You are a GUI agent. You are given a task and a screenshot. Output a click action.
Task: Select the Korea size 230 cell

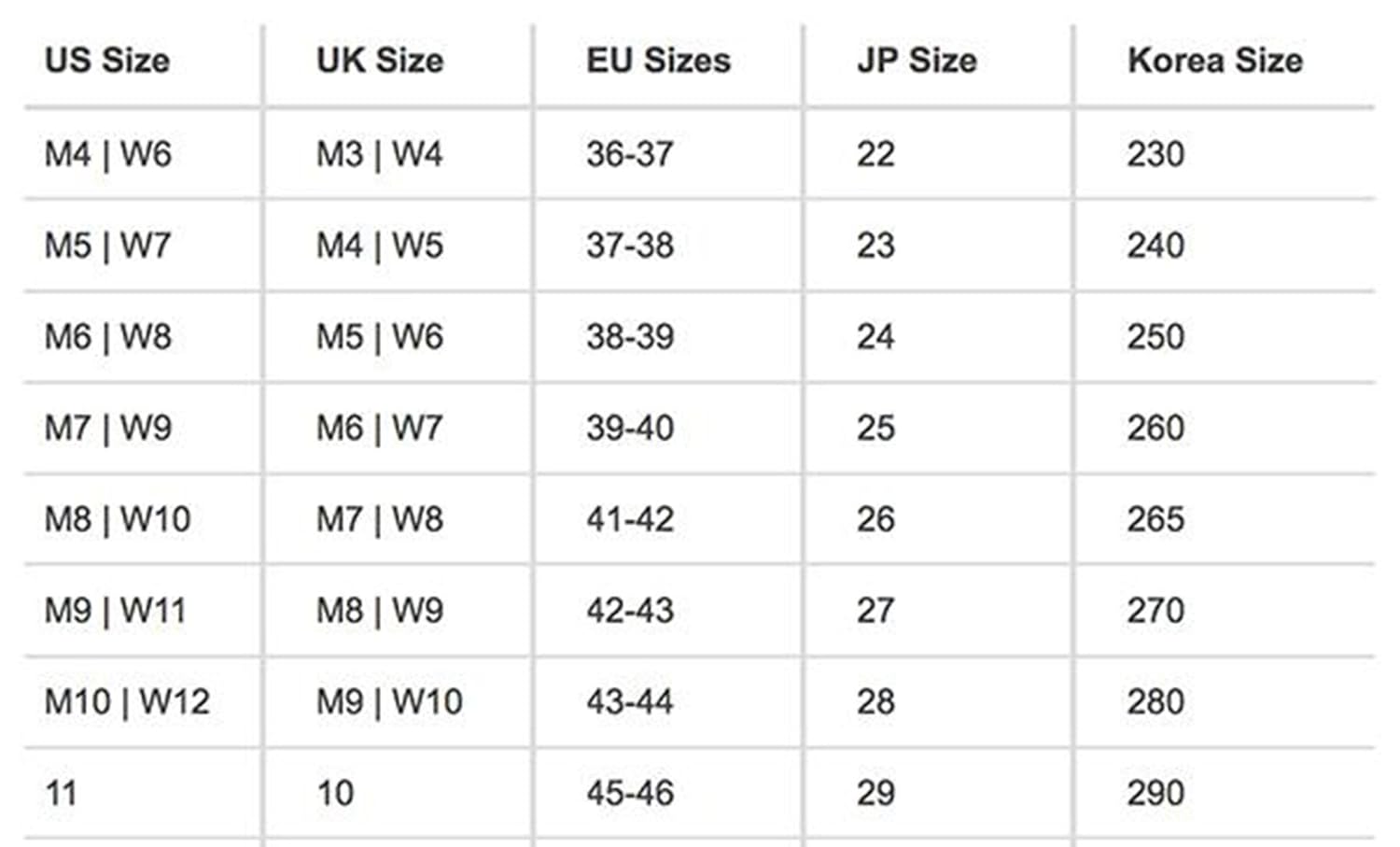click(1155, 154)
